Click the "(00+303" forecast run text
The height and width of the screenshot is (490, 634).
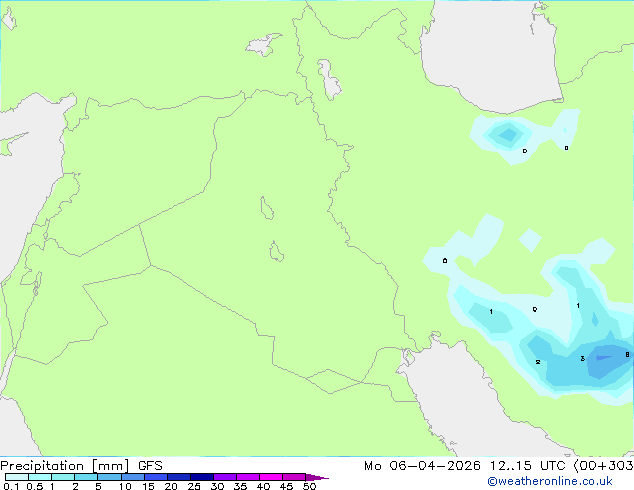[603, 466]
